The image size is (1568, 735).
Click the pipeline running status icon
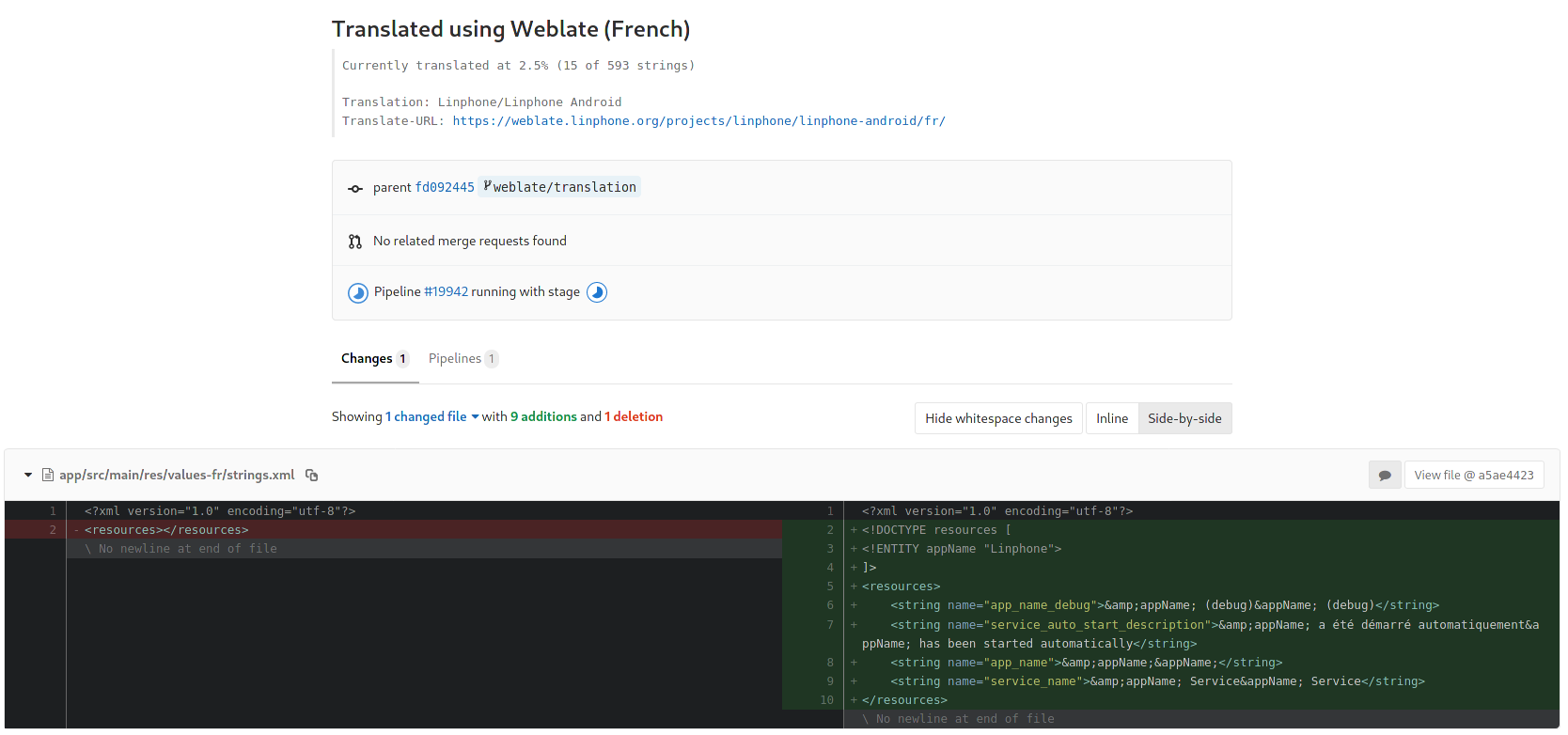pyautogui.click(x=358, y=293)
